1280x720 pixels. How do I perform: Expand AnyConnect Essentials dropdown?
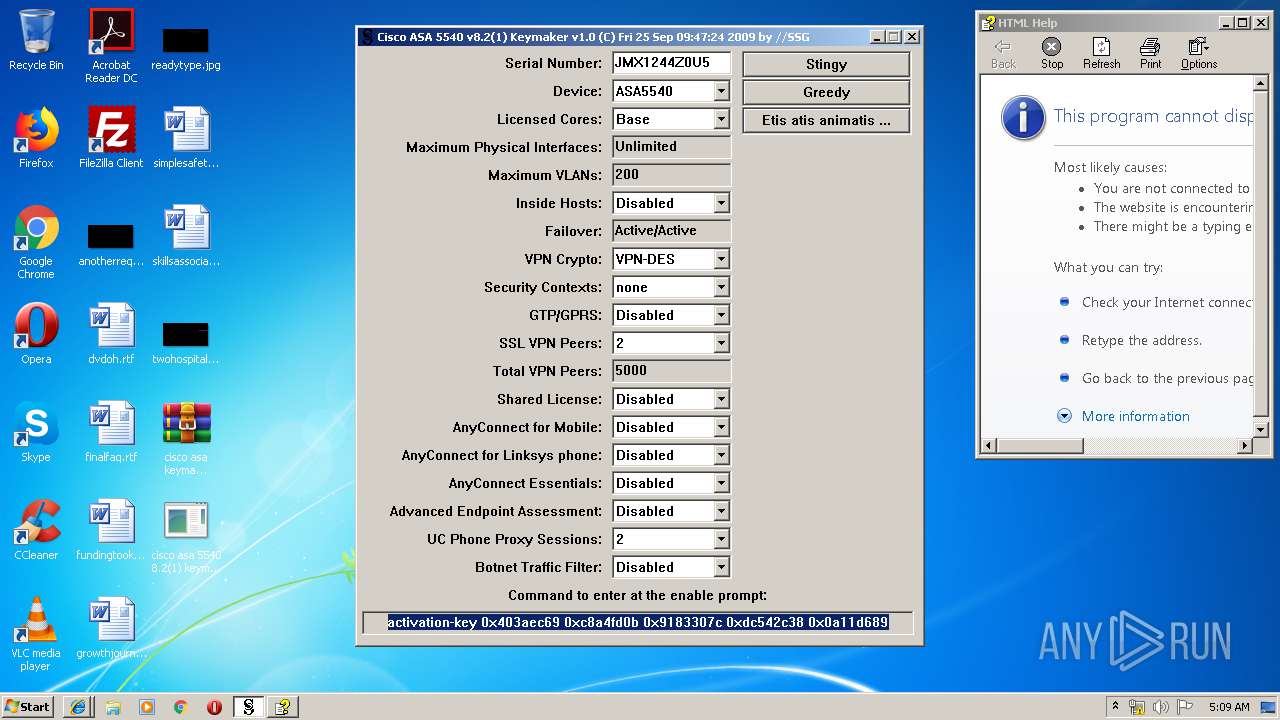pyautogui.click(x=721, y=483)
